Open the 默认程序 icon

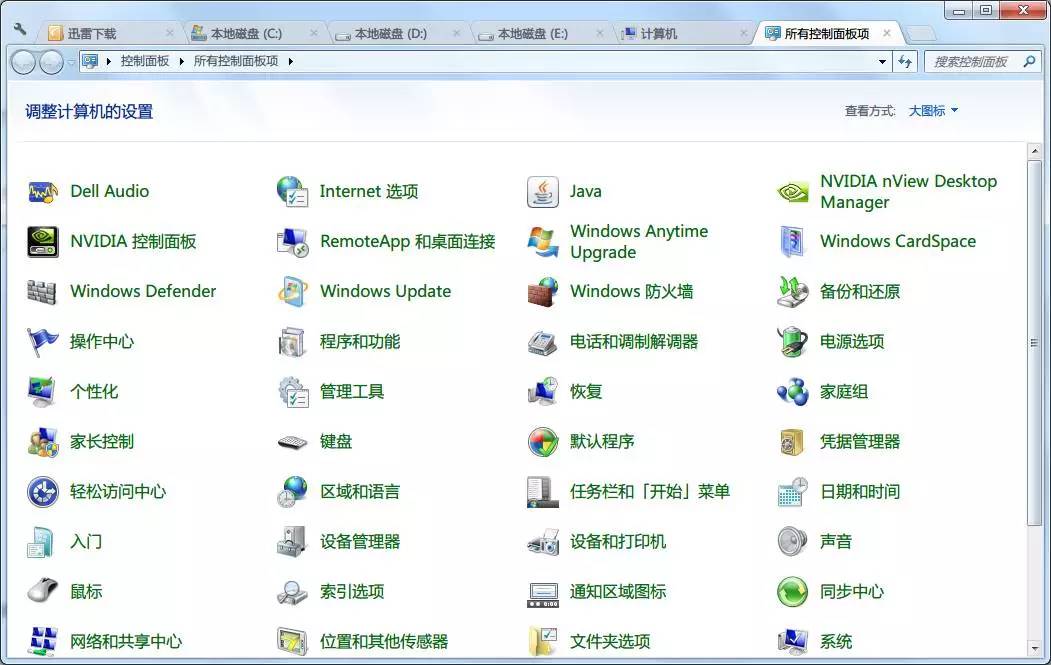tap(542, 442)
